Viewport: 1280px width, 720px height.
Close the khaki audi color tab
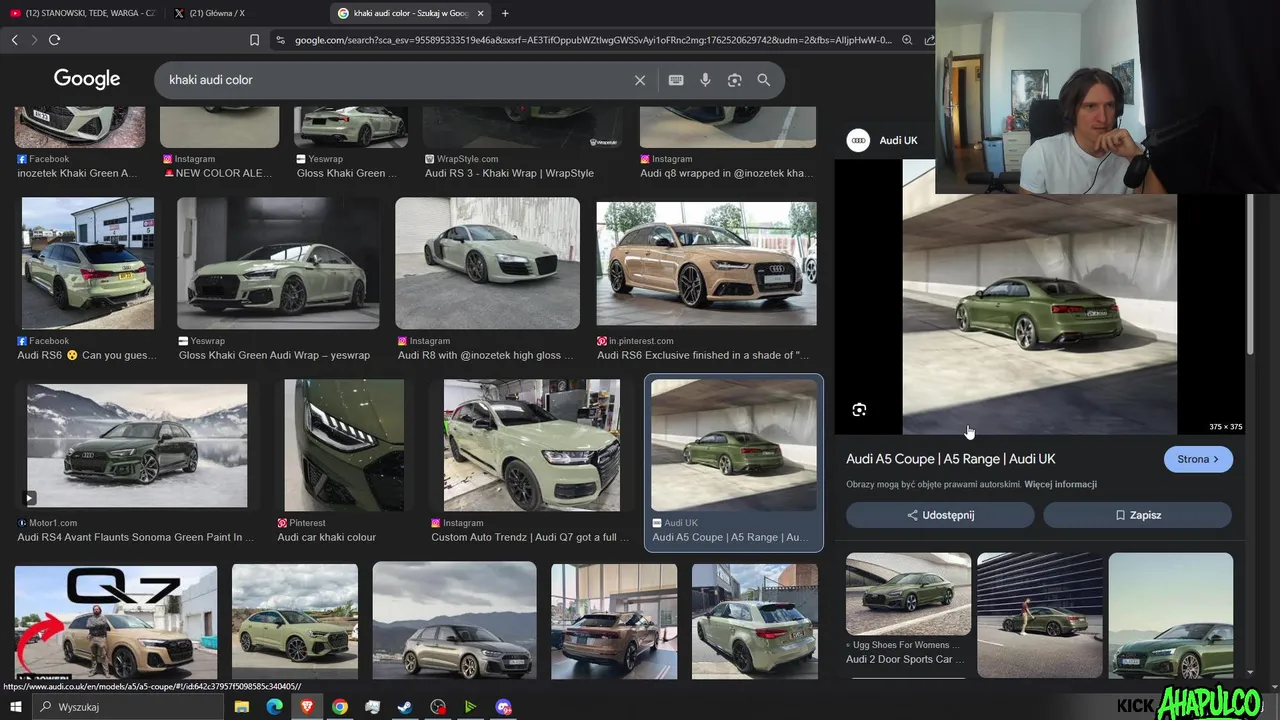480,13
